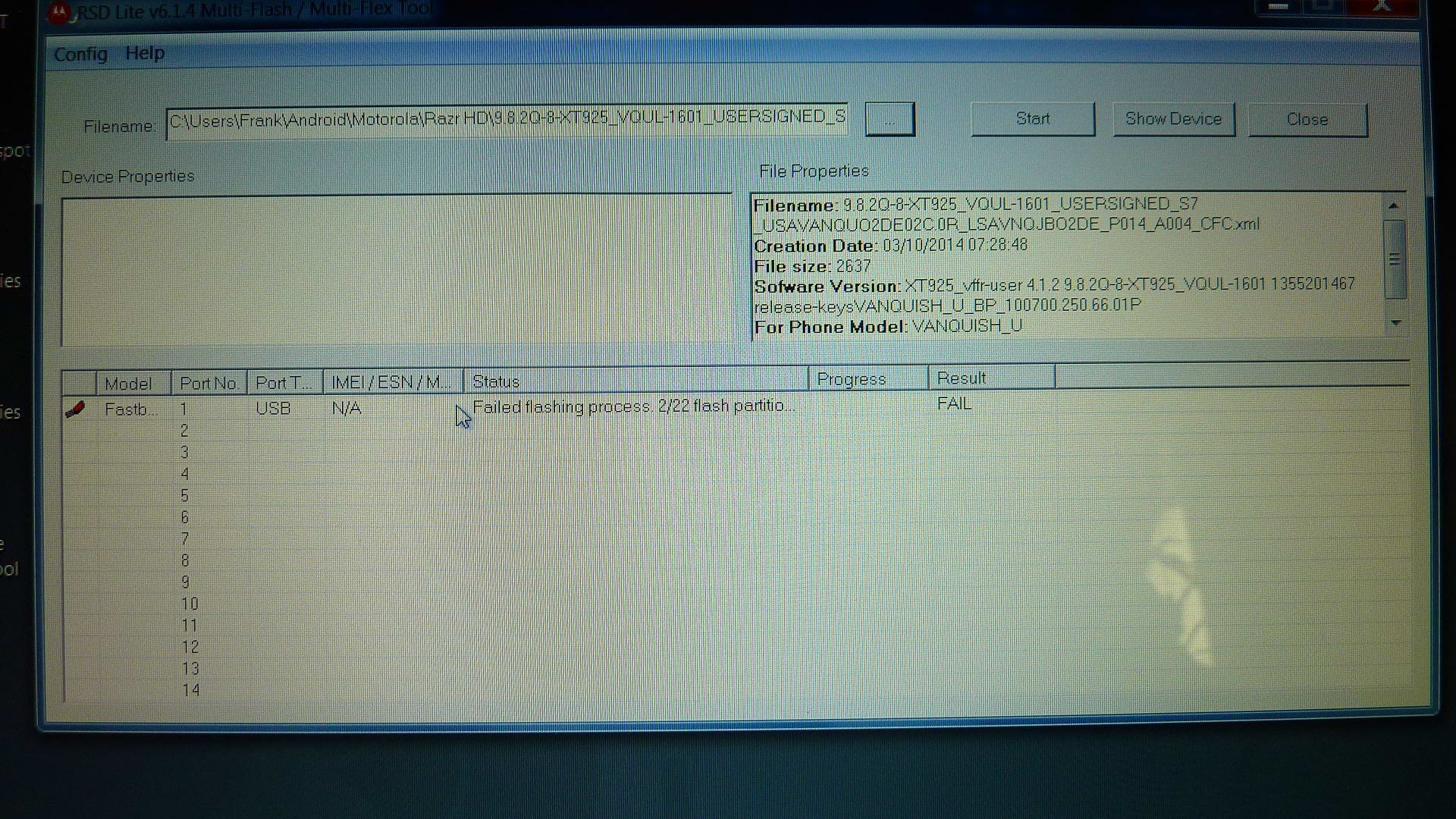1456x819 pixels.
Task: Click the USB port type cell
Action: [273, 409]
